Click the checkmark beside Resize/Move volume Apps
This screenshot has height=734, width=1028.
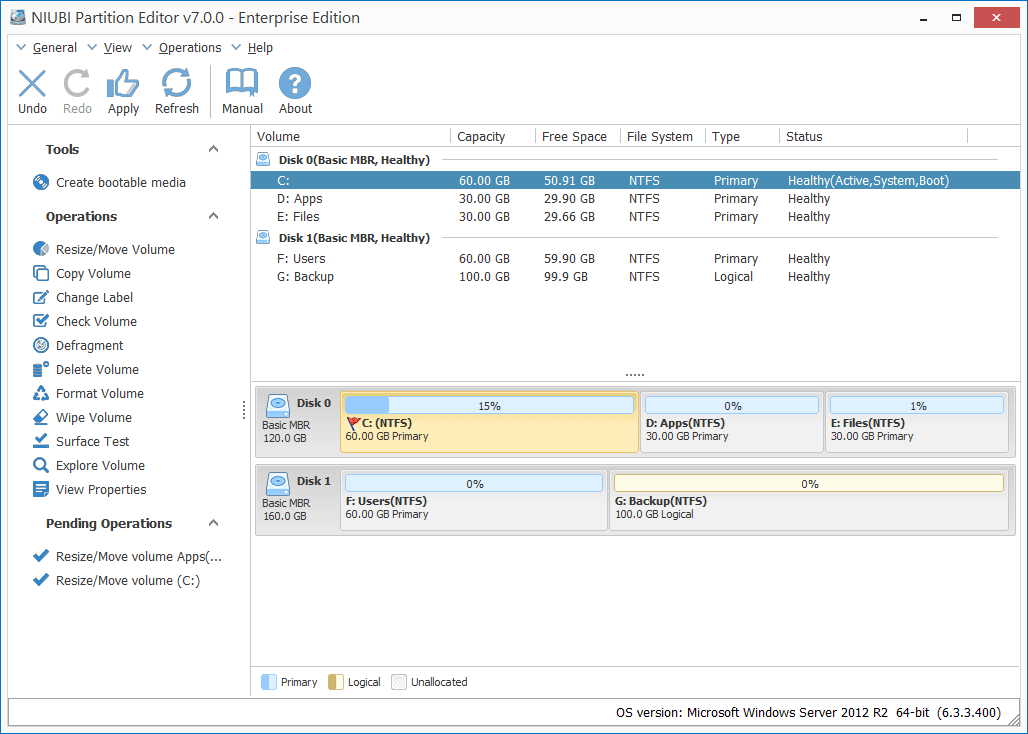point(41,556)
